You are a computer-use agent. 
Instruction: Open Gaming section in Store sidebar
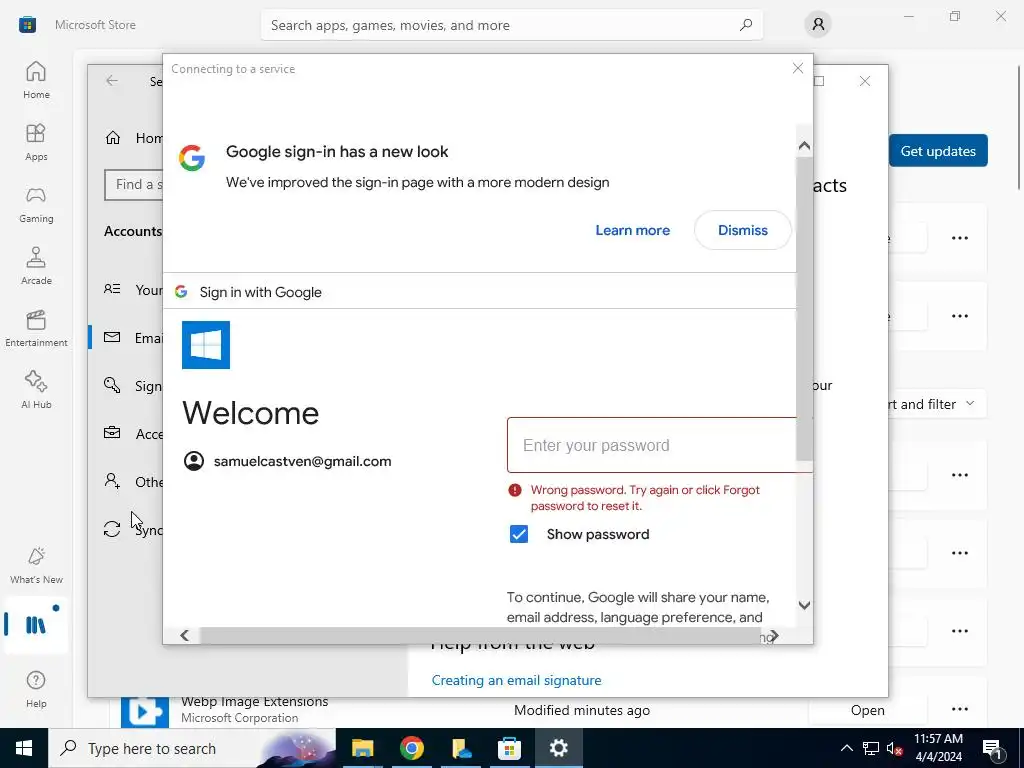coord(36,204)
